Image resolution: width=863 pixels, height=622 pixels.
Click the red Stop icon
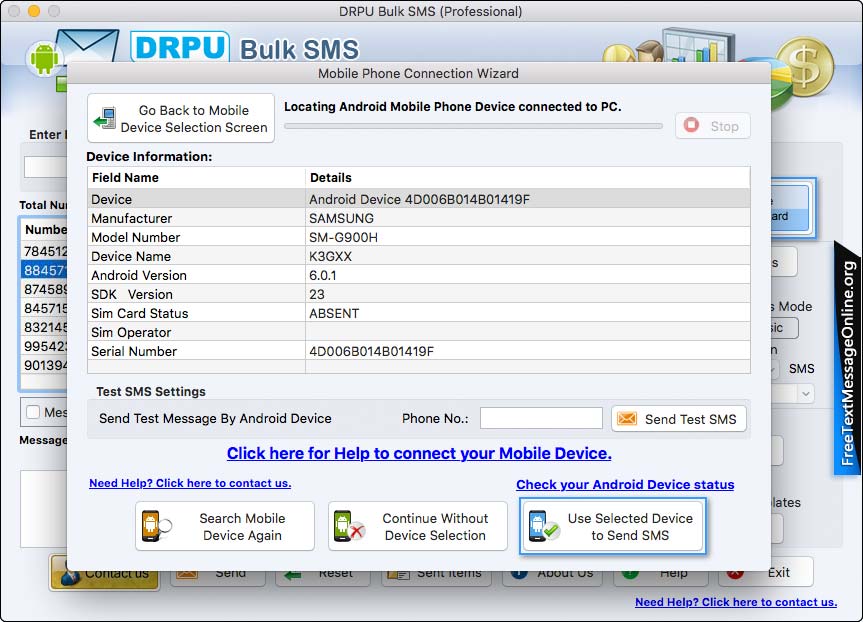(x=691, y=126)
